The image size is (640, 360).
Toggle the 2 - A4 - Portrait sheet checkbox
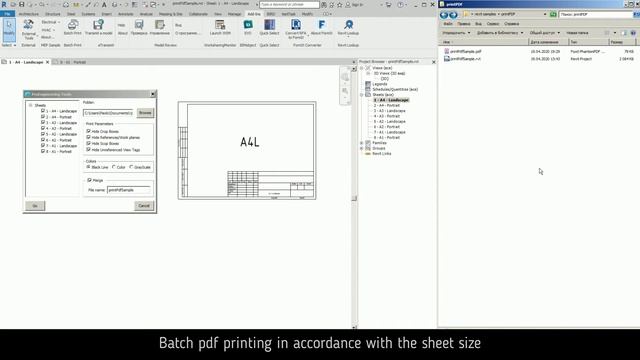point(43,116)
